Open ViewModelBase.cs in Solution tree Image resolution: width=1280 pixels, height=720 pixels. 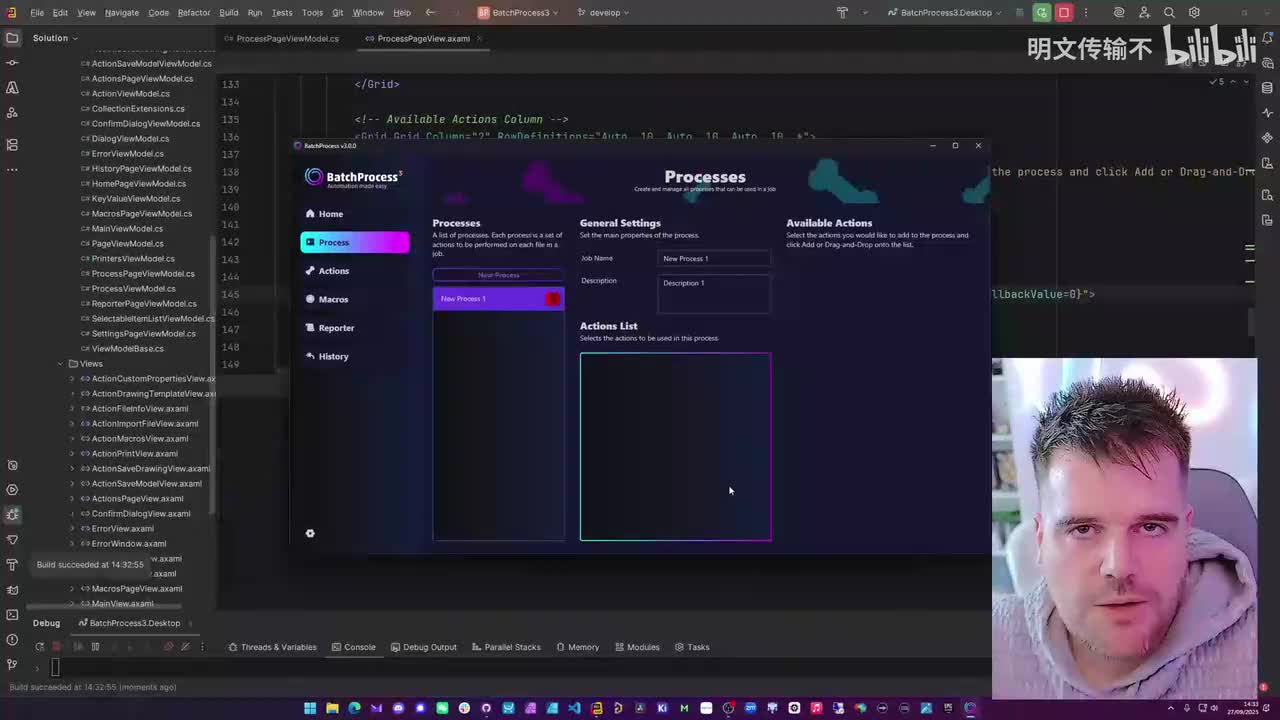(121, 349)
